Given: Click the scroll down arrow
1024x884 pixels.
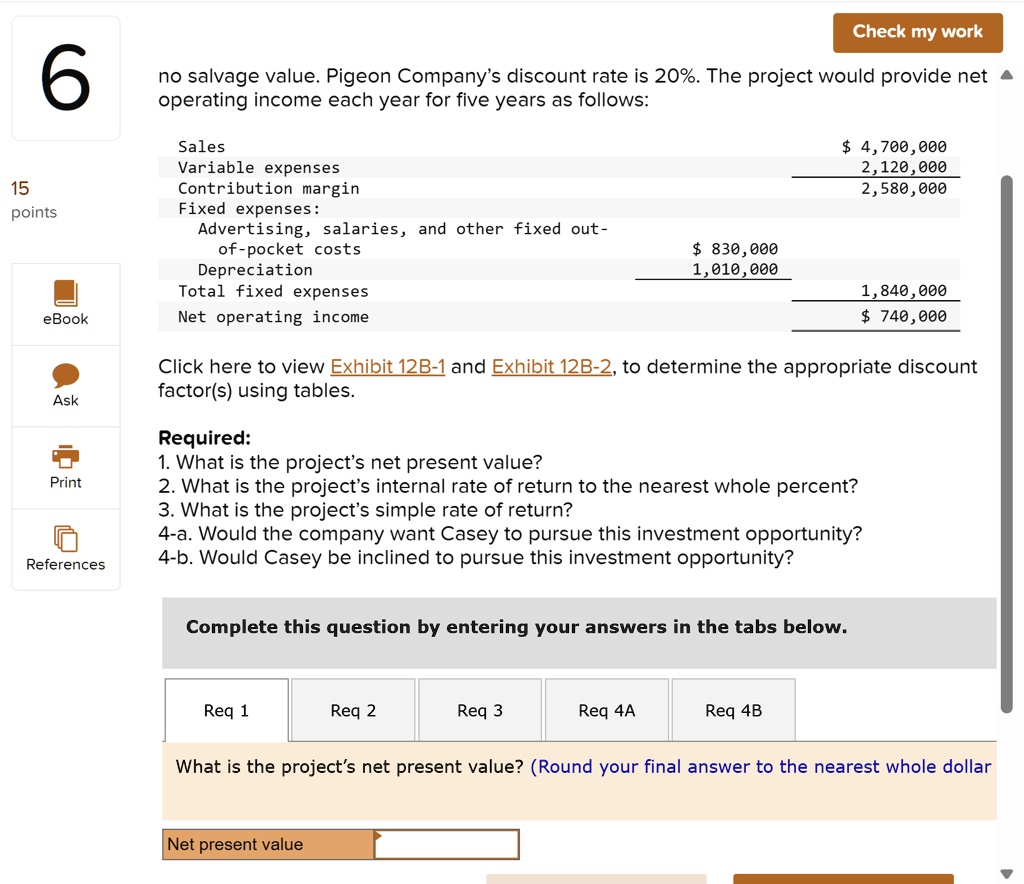Looking at the screenshot, I should click(1007, 874).
